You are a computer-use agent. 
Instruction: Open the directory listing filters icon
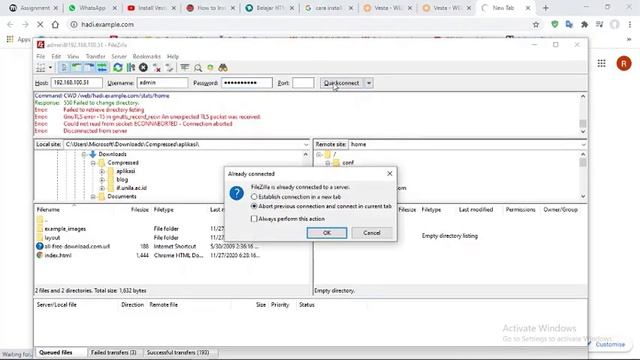(184, 68)
